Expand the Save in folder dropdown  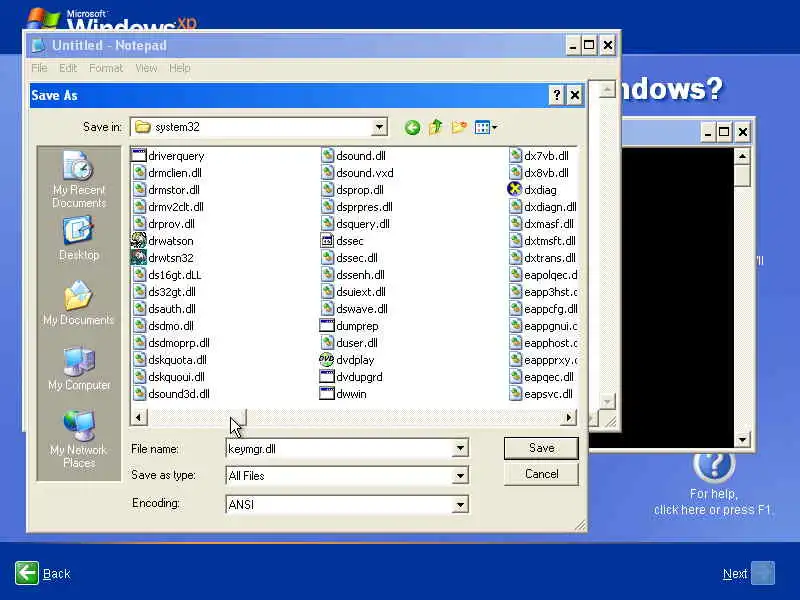(x=379, y=127)
